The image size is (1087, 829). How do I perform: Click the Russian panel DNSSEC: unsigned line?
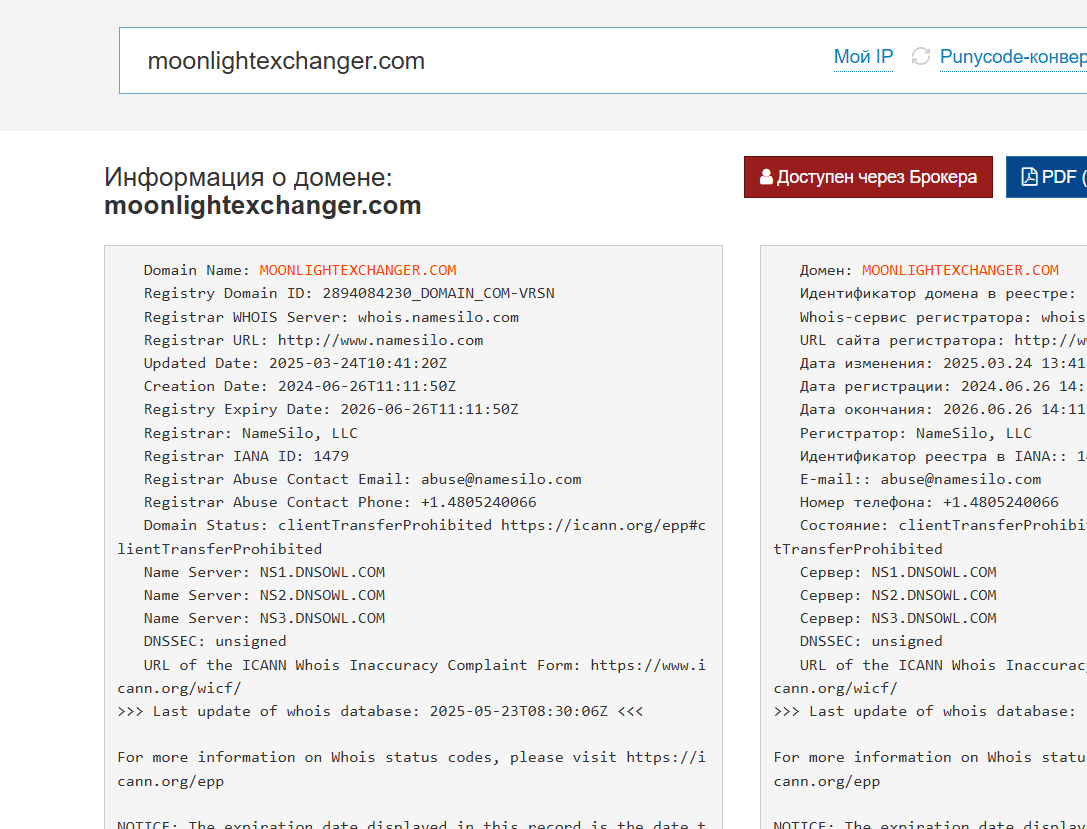871,641
